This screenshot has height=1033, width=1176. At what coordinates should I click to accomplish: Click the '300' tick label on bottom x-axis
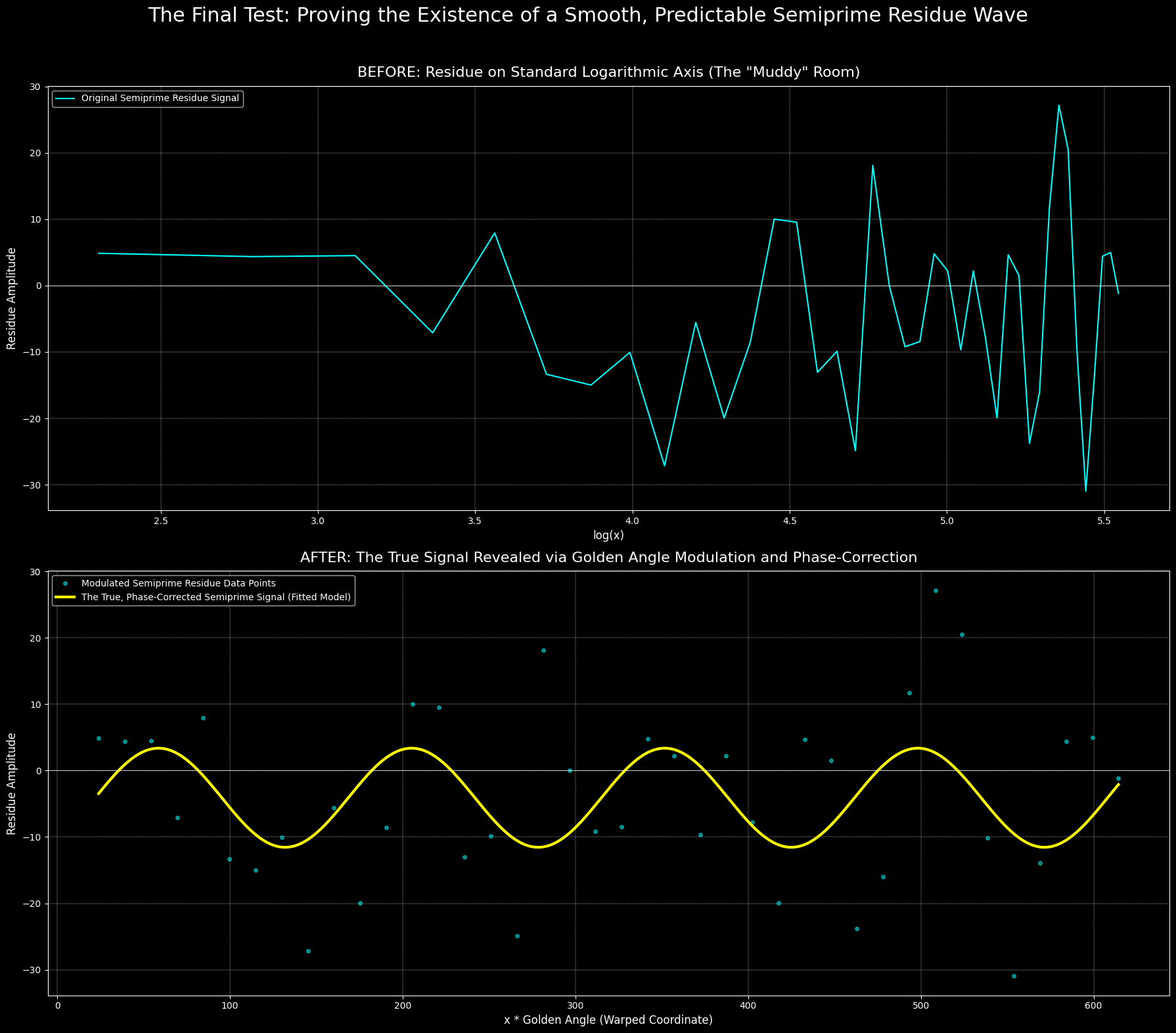(x=575, y=1006)
